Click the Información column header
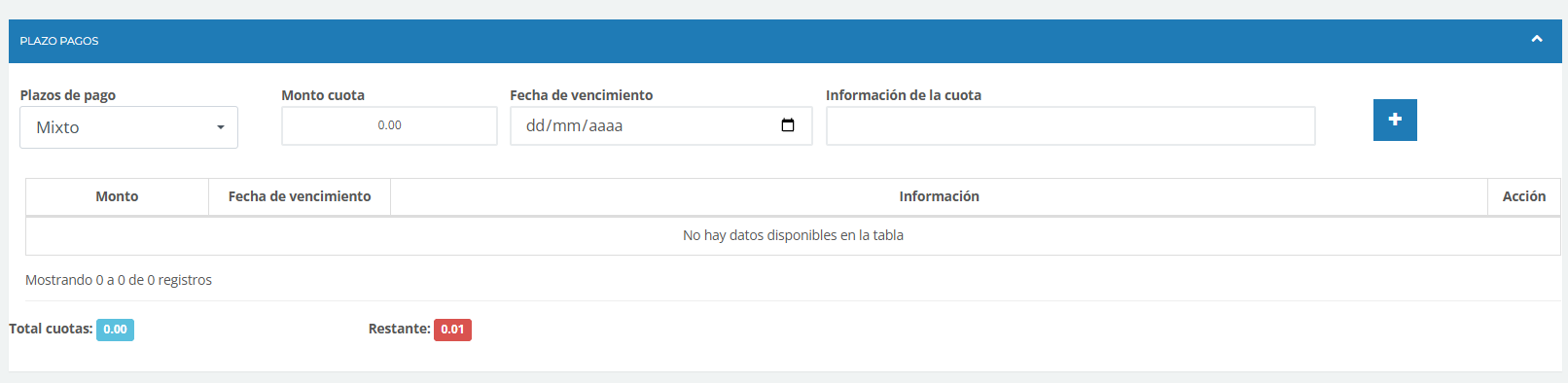The image size is (1568, 383). 939,196
